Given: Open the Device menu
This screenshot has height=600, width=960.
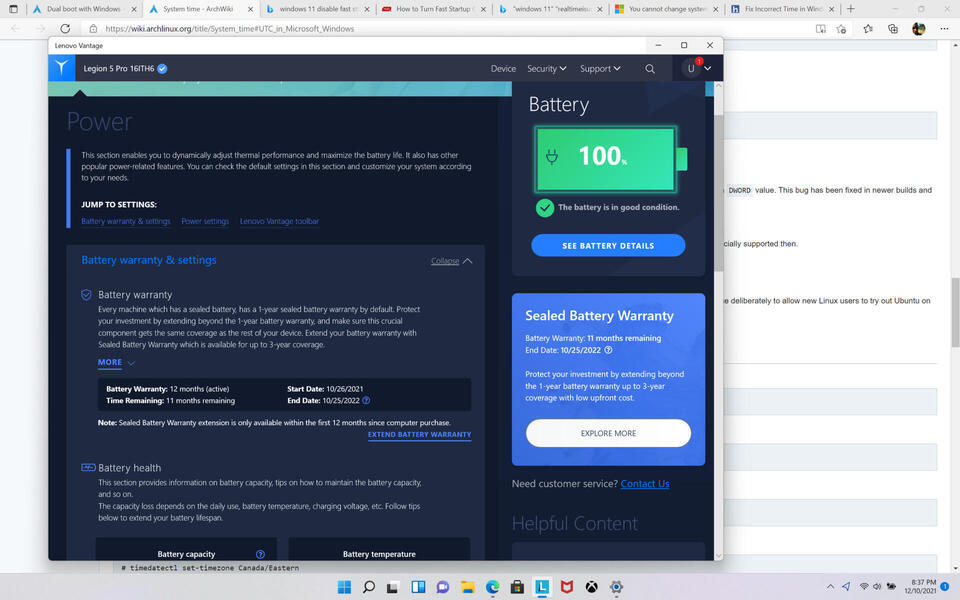Looking at the screenshot, I should [x=503, y=69].
